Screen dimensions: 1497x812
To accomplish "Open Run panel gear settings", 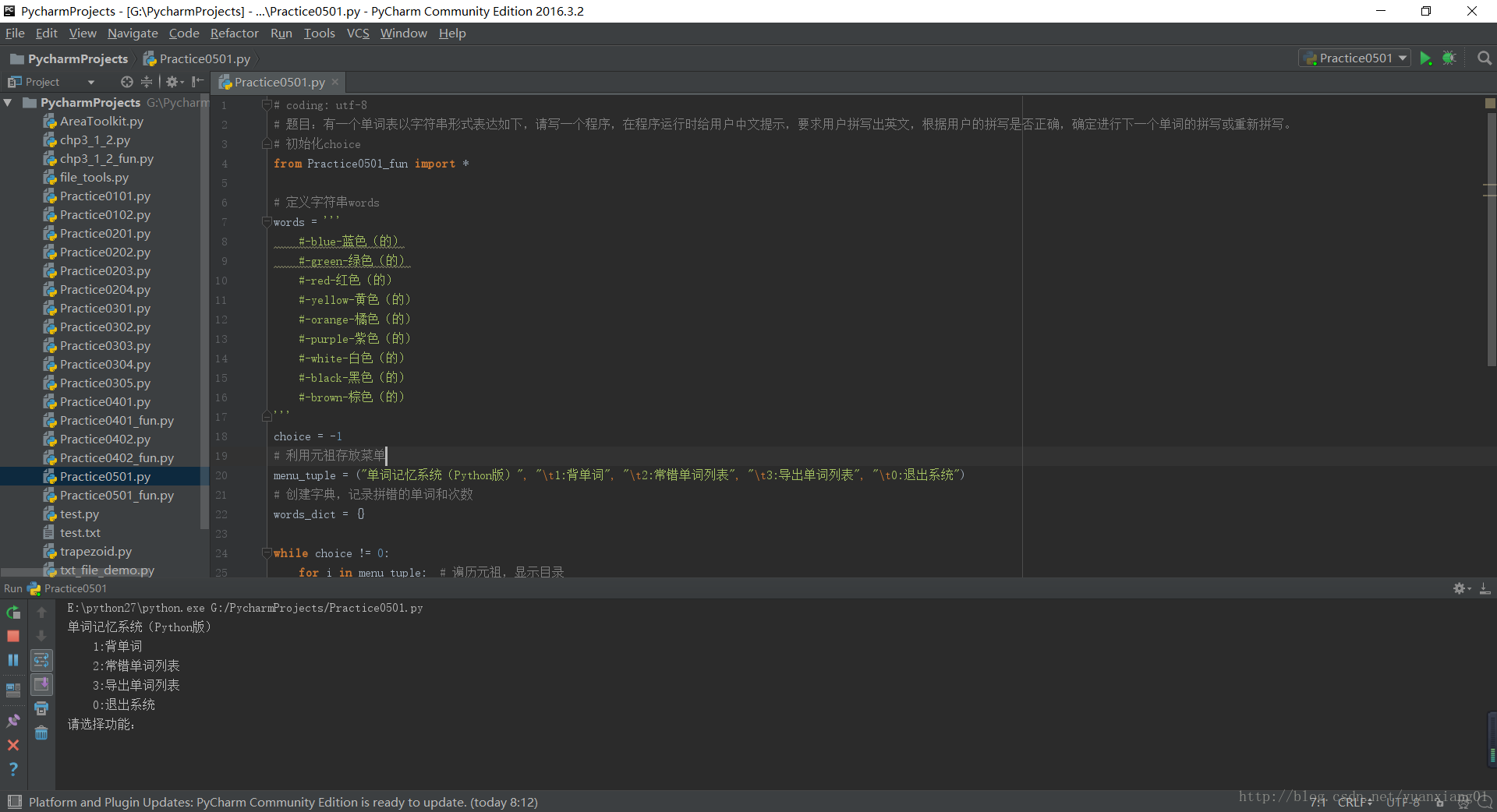I will click(1461, 588).
